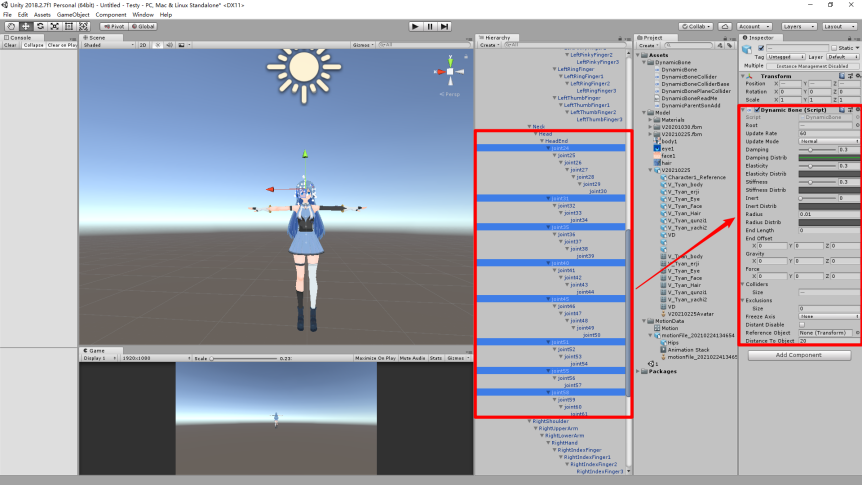Open the Edit menu

coord(23,15)
